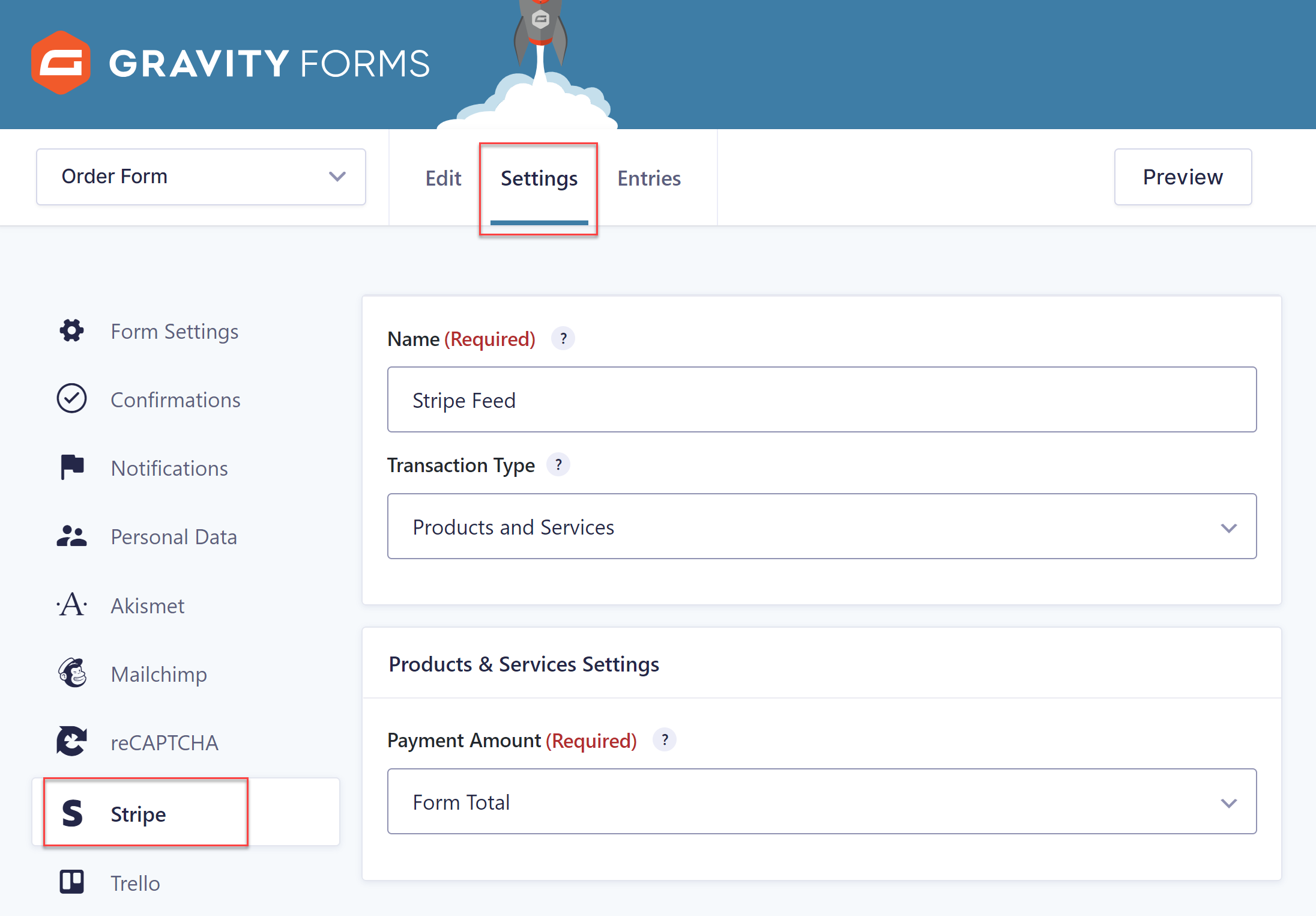
Task: Click the Transaction Type label
Action: (460, 465)
